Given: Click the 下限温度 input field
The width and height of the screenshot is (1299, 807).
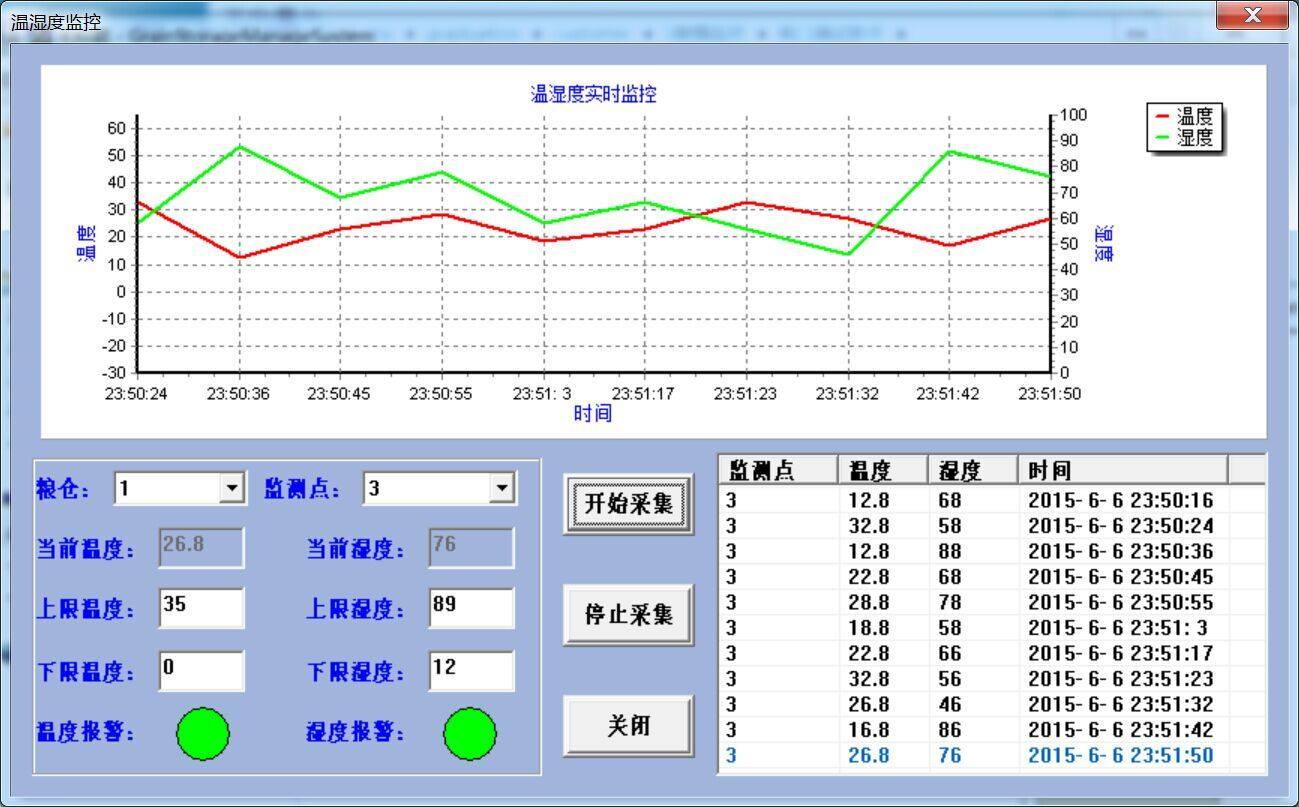Looking at the screenshot, I should click(201, 671).
